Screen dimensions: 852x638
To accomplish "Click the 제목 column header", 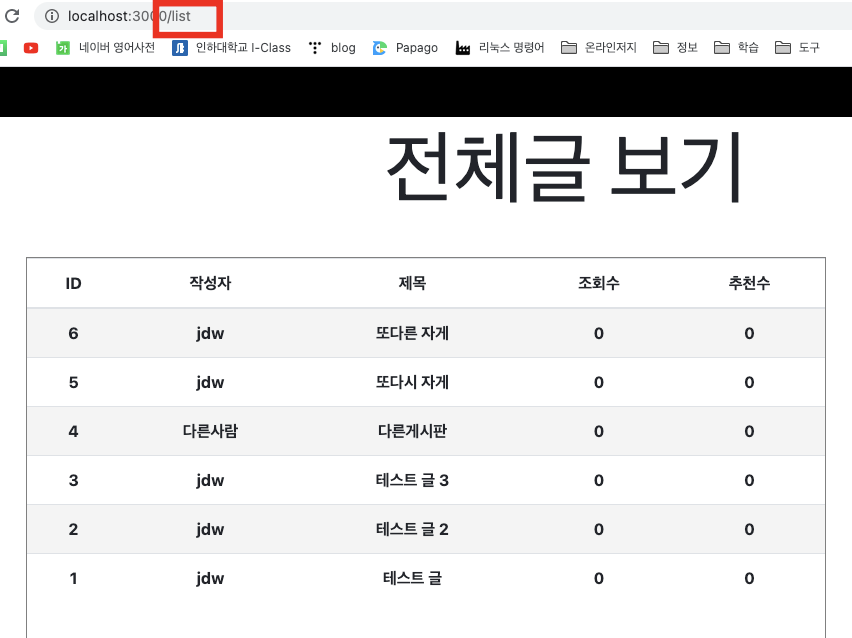I will [x=412, y=283].
